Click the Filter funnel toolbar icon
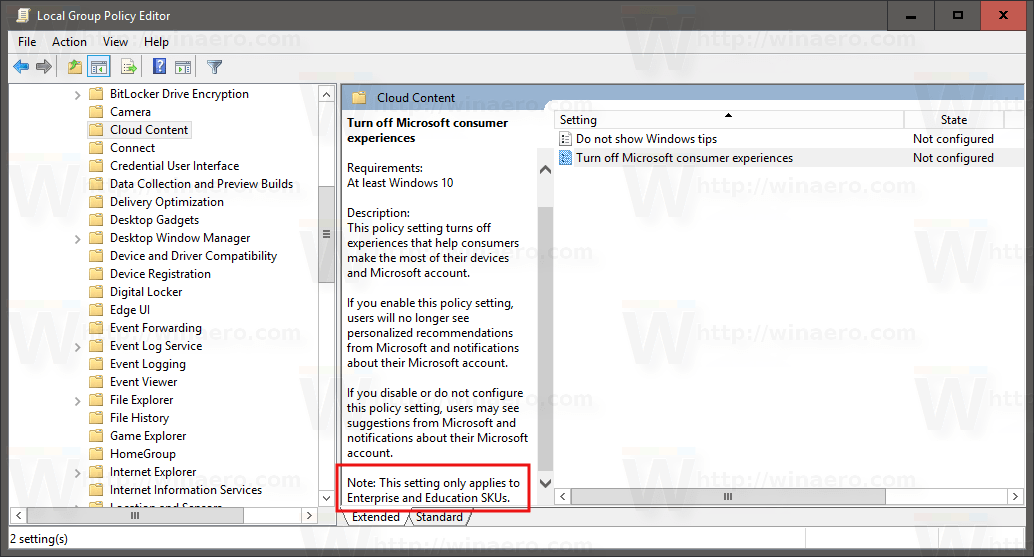 [x=214, y=67]
